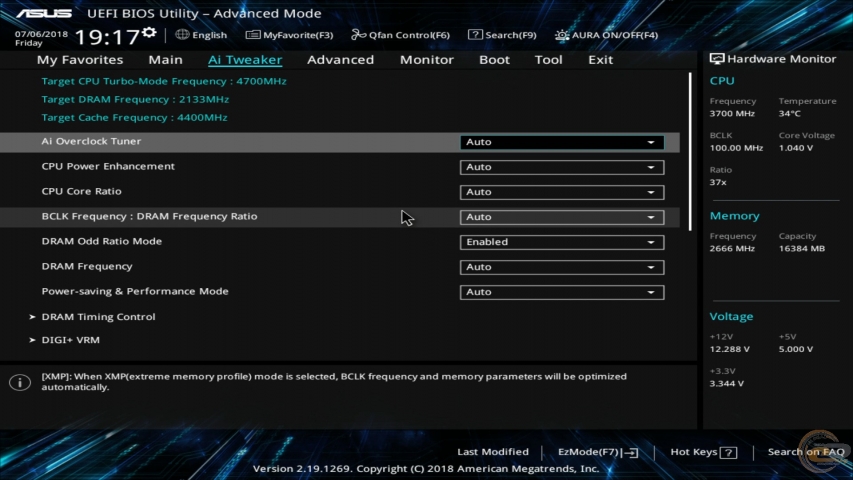Click the clock settings gear icon
The width and height of the screenshot is (853, 480).
(x=149, y=33)
